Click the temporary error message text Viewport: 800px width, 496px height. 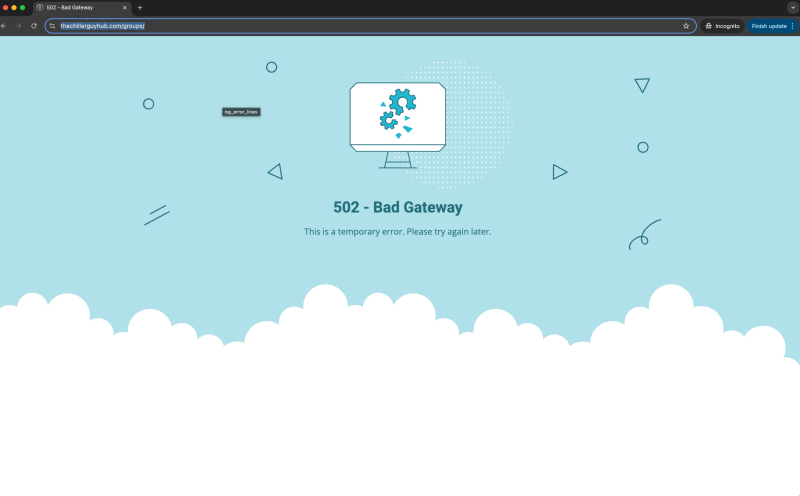tap(397, 232)
